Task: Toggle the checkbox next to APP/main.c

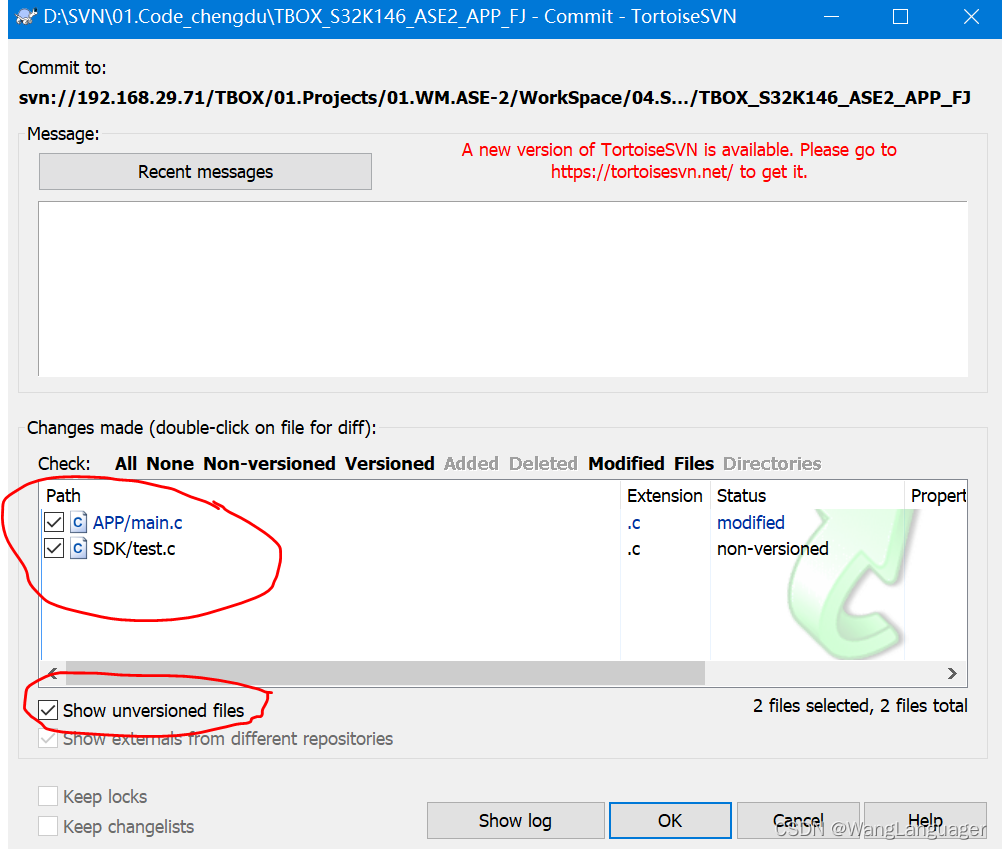Action: click(x=54, y=522)
